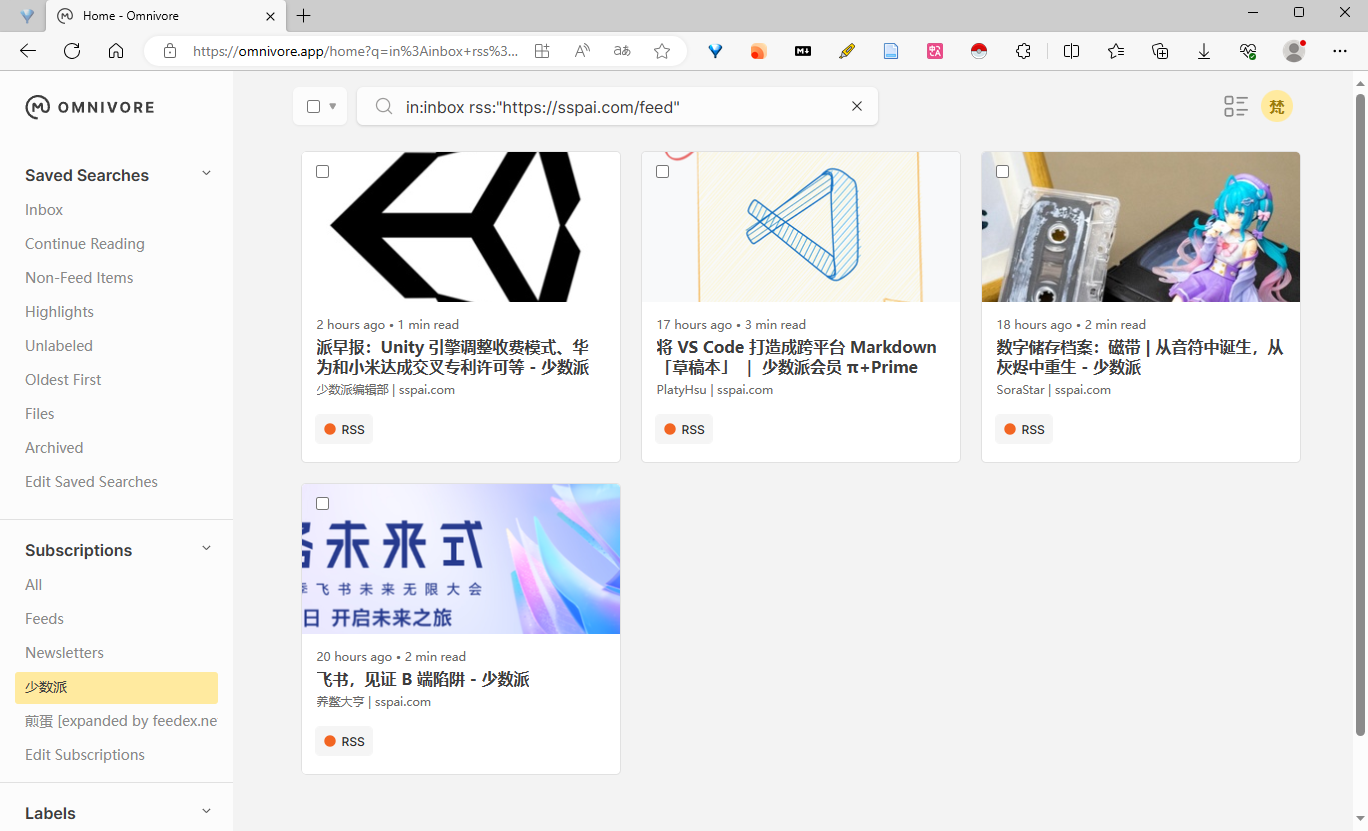Screen dimensions: 1368x831
Task: Click the blue document extension icon
Action: [891, 51]
